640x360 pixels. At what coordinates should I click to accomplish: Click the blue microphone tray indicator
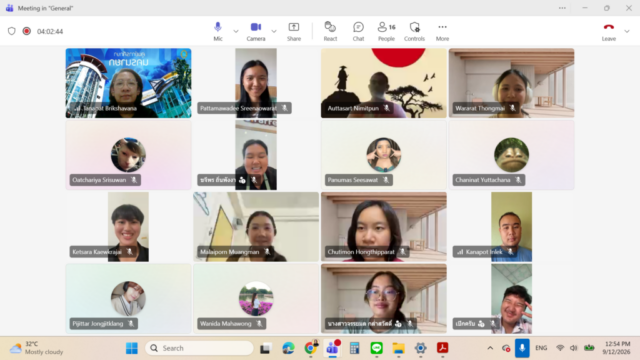pyautogui.click(x=522, y=348)
